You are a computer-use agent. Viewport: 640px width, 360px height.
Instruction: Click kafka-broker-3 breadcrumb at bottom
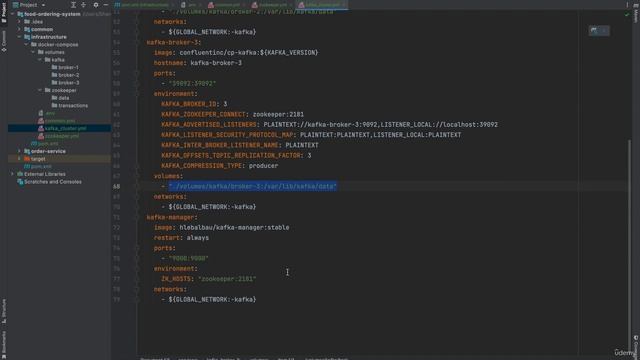223,358
